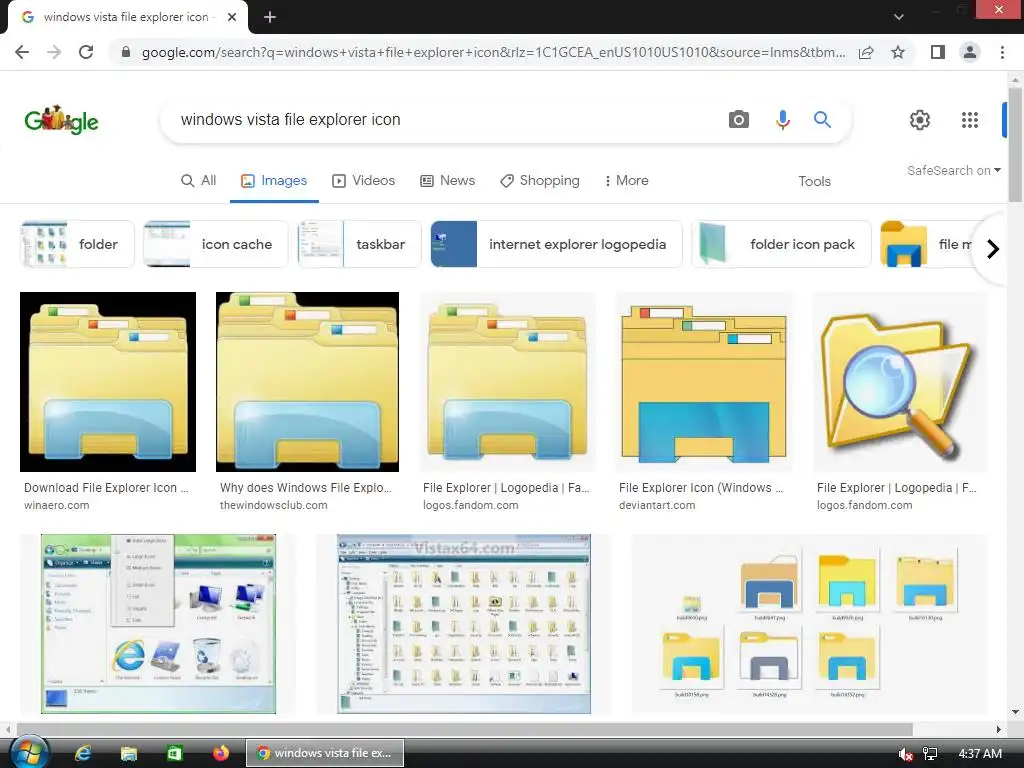Submit search with magnifier icon
This screenshot has height=768, width=1024.
point(822,120)
